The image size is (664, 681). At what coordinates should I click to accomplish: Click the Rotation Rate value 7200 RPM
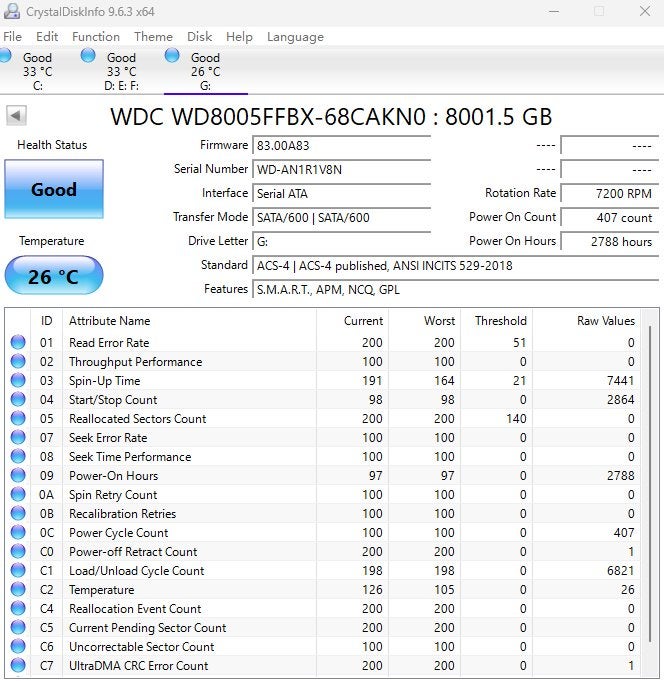(610, 193)
